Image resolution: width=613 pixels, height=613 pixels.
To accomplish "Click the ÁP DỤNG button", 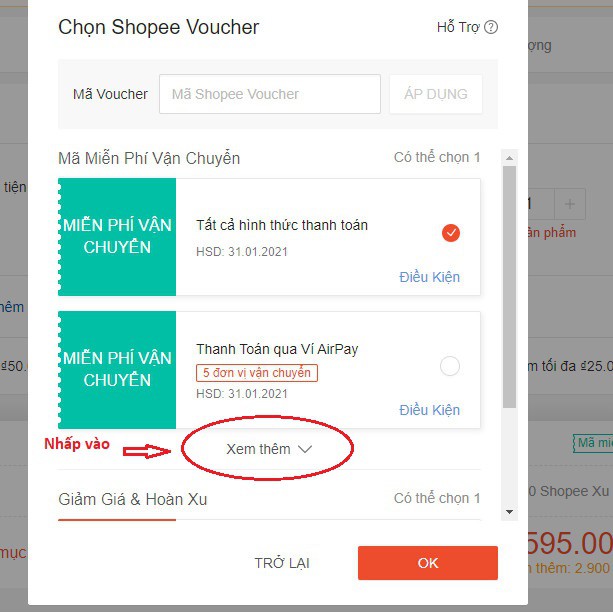I will point(436,94).
